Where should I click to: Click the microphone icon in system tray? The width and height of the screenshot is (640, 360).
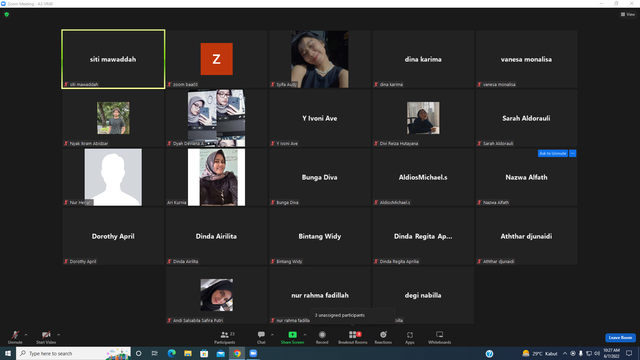(581, 353)
